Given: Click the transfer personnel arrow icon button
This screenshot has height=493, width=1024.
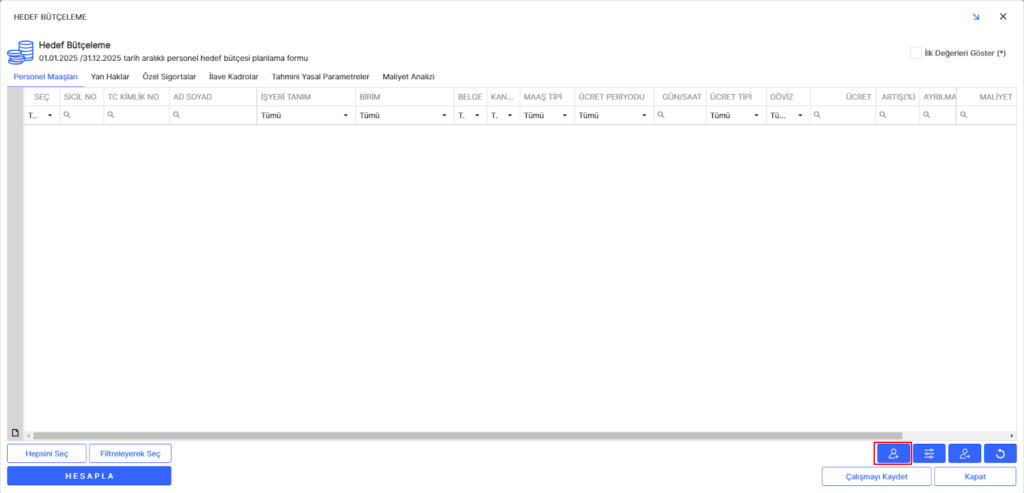Looking at the screenshot, I should 964,454.
